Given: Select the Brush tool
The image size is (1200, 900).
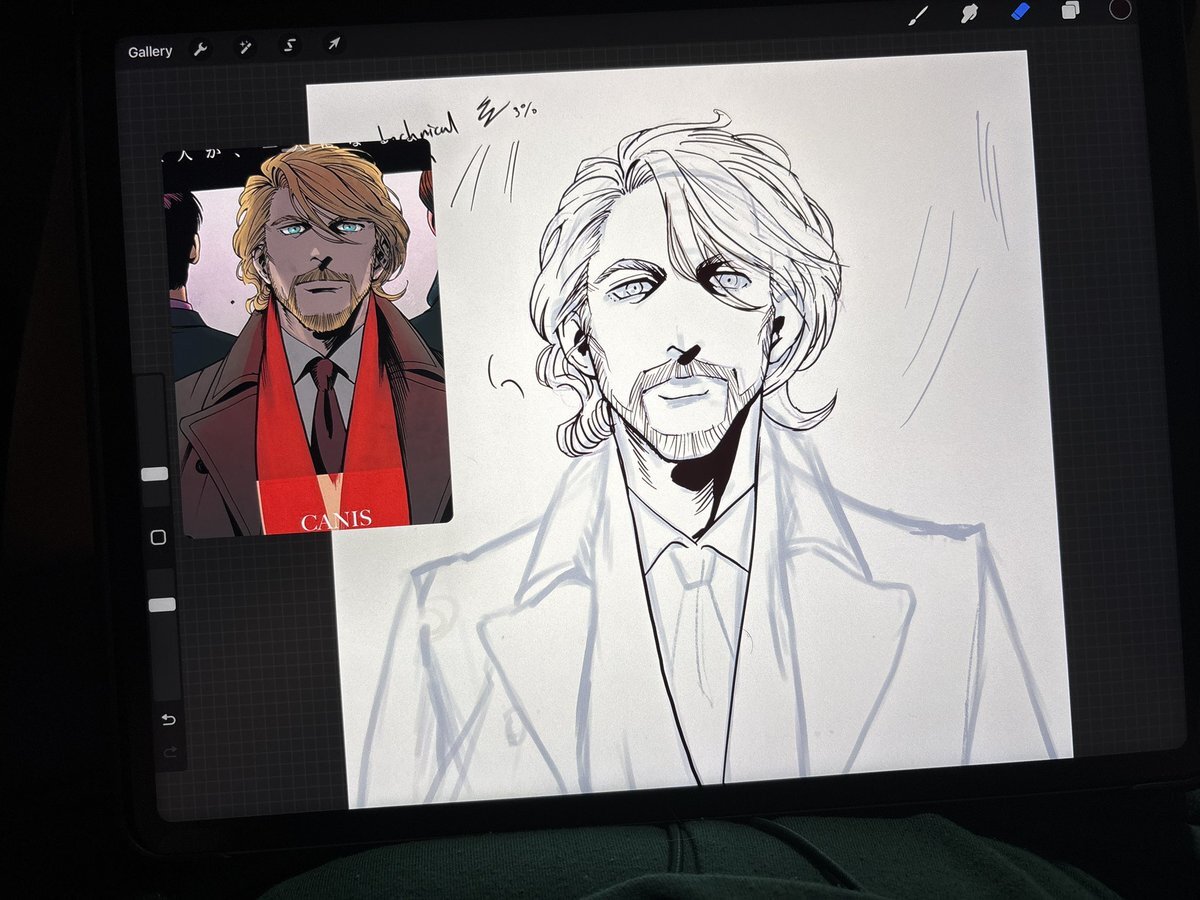Looking at the screenshot, I should [918, 14].
